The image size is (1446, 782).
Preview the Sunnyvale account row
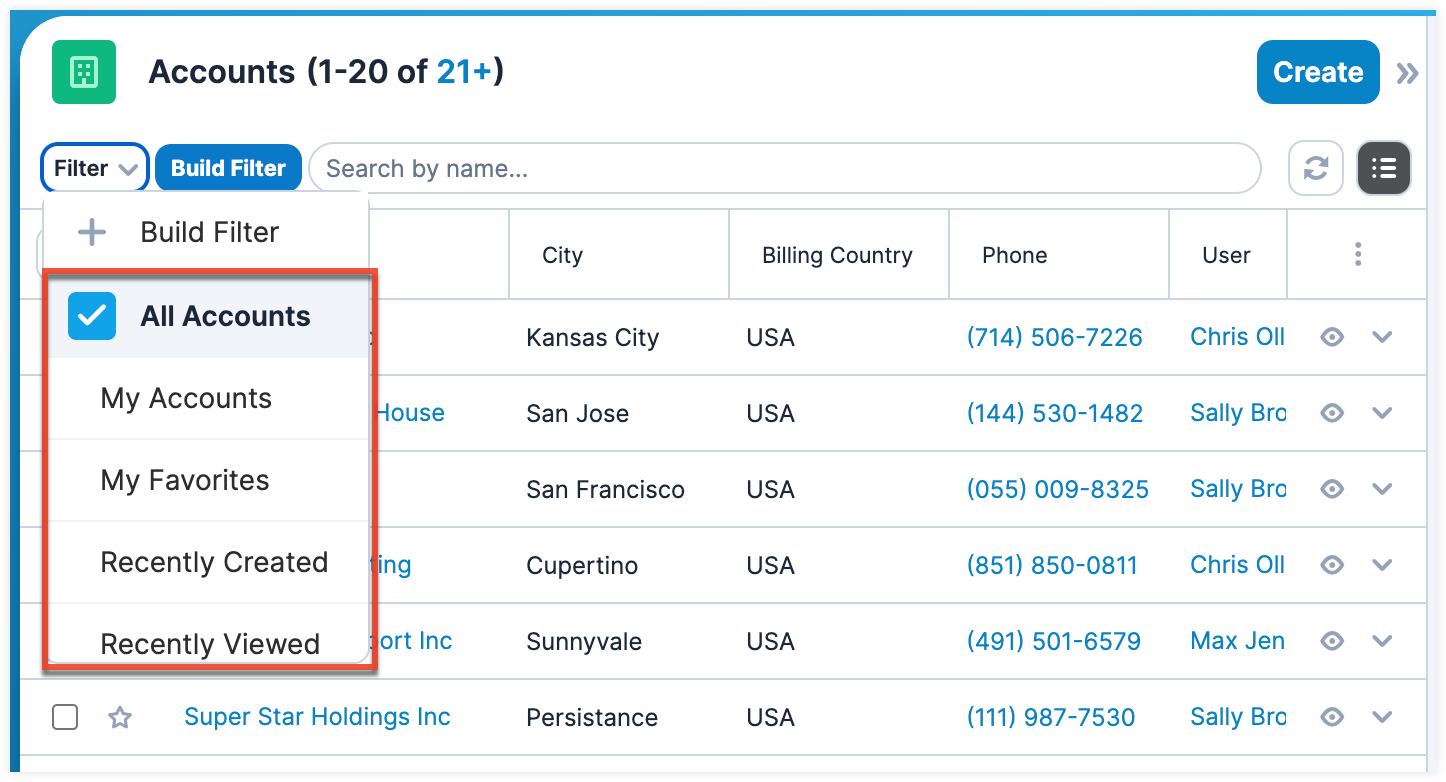[1332, 641]
